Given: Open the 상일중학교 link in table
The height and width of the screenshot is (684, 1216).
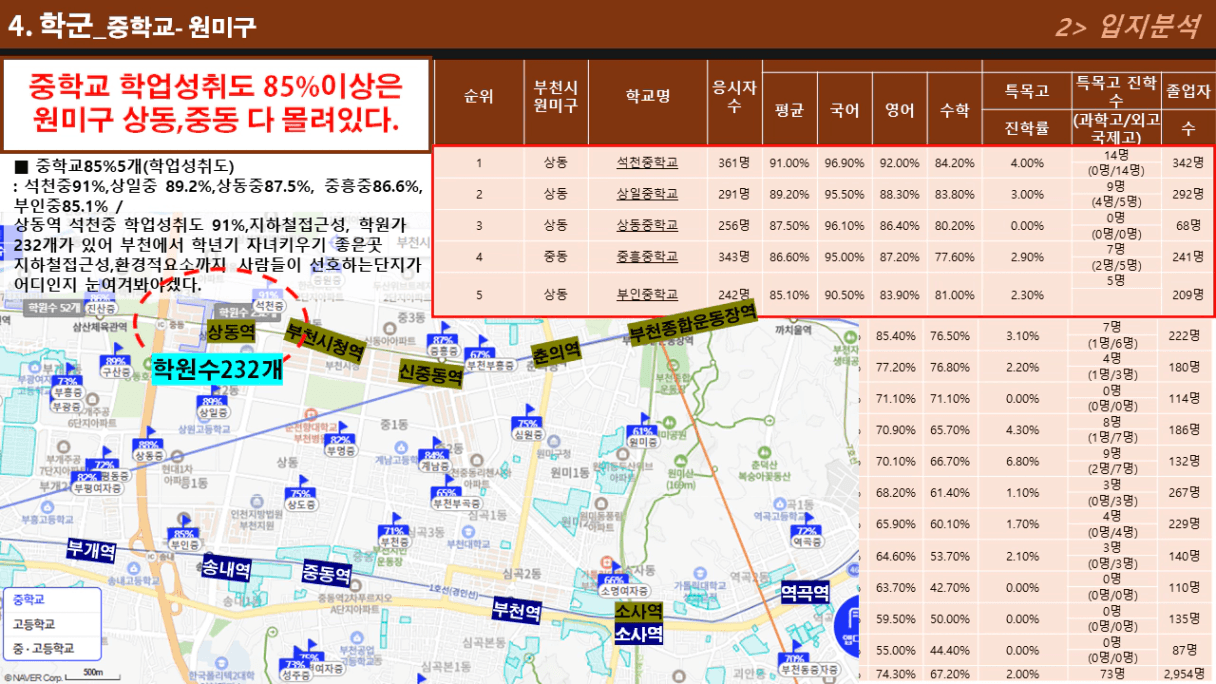Looking at the screenshot, I should [x=647, y=194].
